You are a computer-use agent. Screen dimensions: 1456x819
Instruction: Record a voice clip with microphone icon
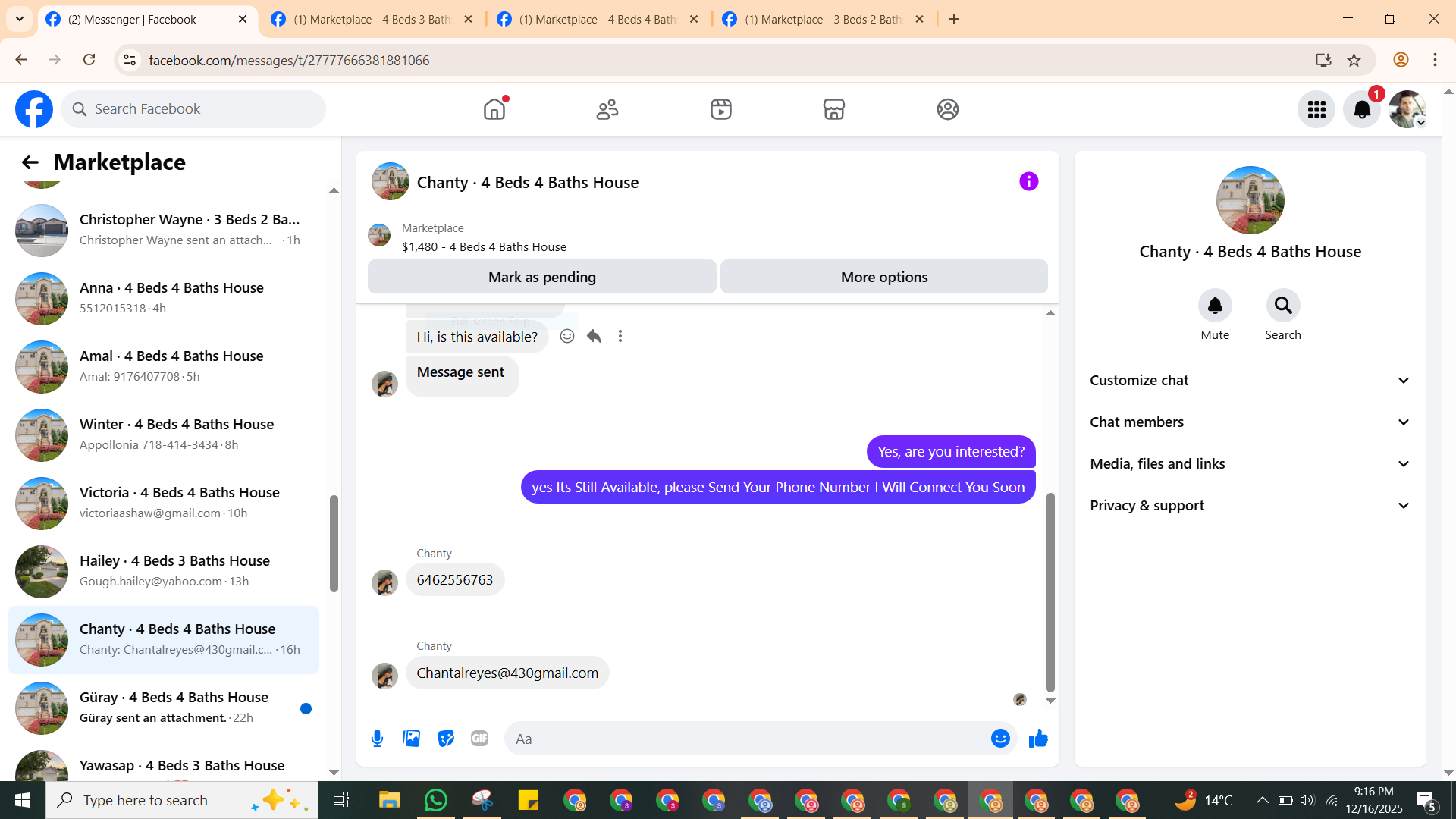377,739
